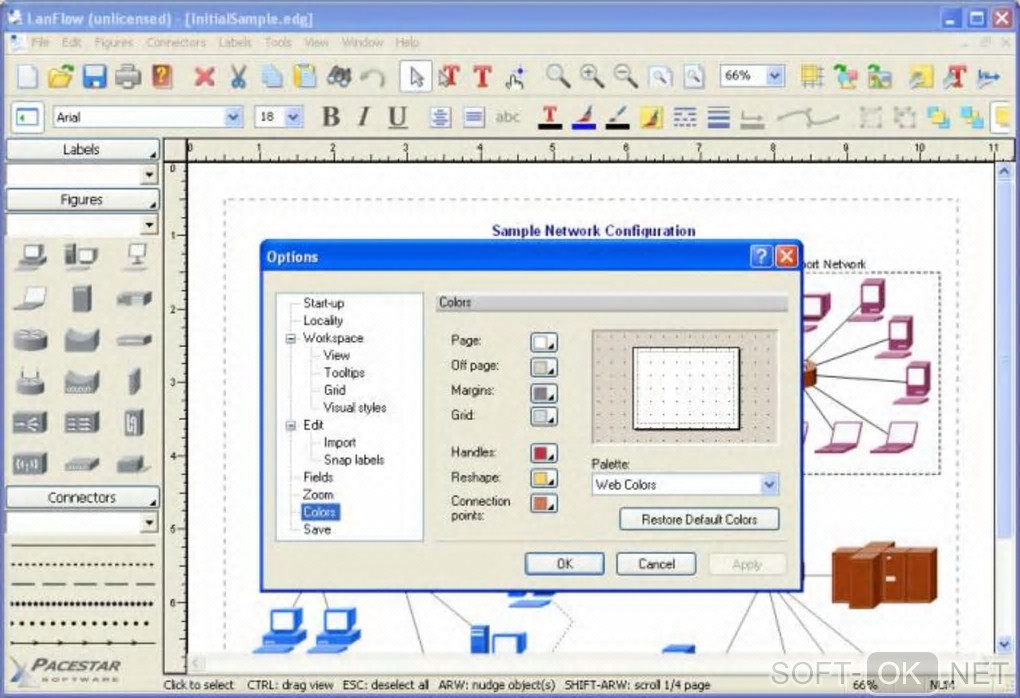Change the Connection points color swatch
Viewport: 1020px width, 698px height.
[544, 503]
